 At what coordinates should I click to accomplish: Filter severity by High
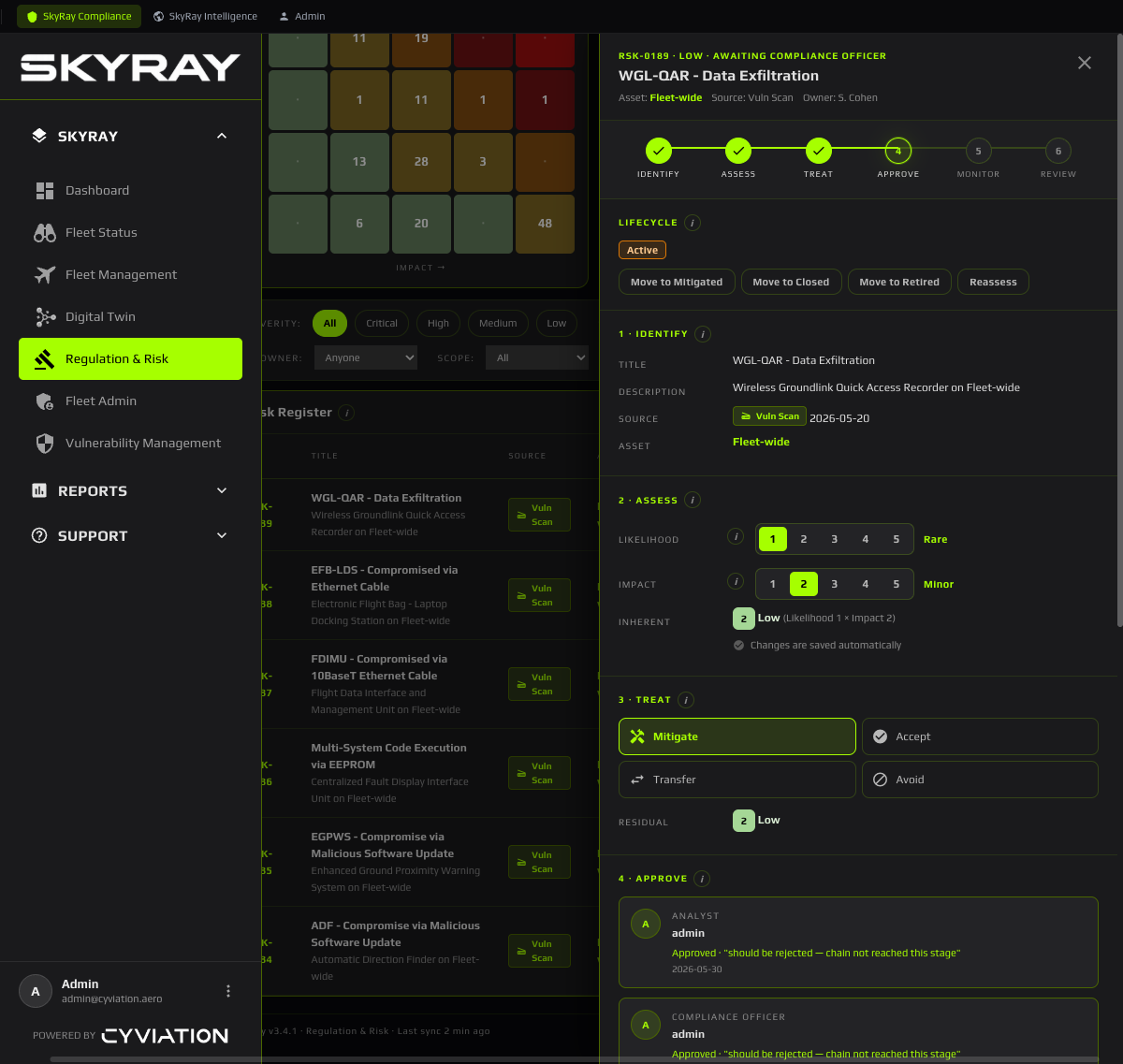pos(439,323)
